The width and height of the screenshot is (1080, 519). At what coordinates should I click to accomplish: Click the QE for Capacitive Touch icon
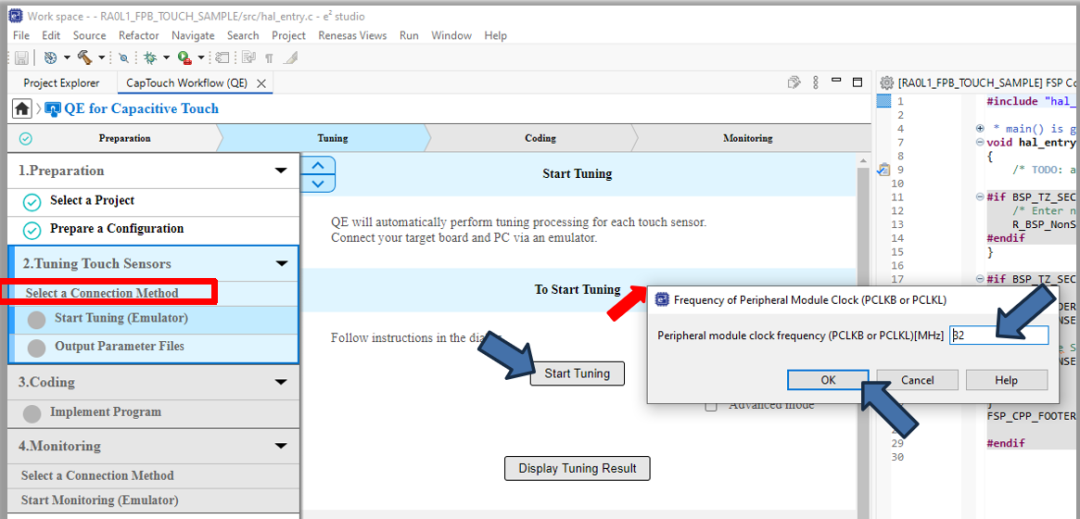tap(53, 109)
